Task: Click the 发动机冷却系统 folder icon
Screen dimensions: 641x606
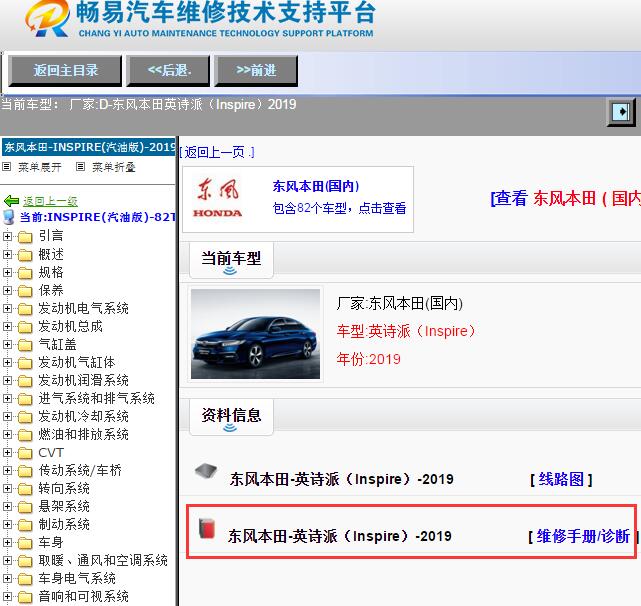Action: (25, 417)
